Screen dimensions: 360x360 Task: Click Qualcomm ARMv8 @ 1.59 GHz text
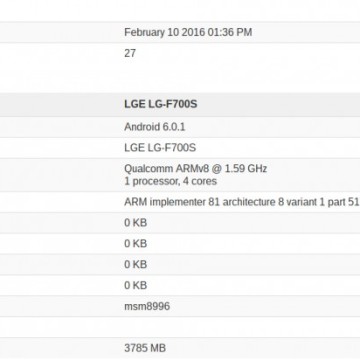pos(196,168)
